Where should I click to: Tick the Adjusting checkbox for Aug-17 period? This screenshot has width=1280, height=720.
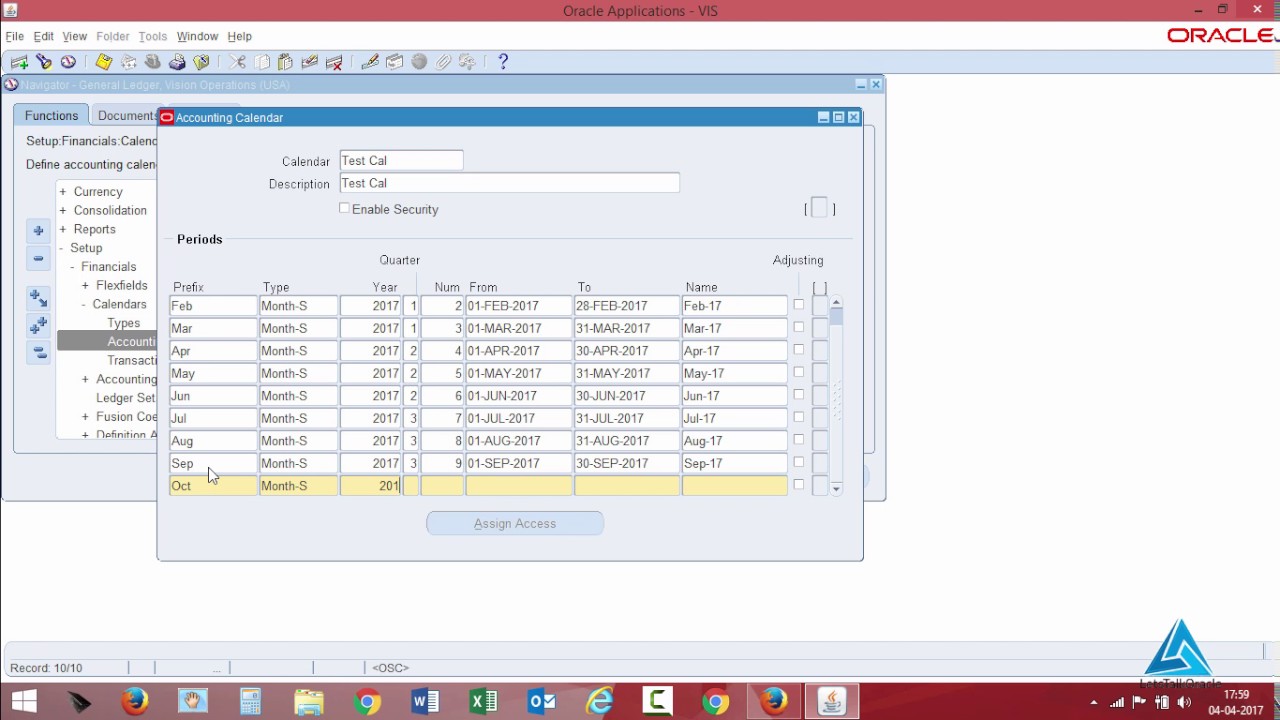798,440
